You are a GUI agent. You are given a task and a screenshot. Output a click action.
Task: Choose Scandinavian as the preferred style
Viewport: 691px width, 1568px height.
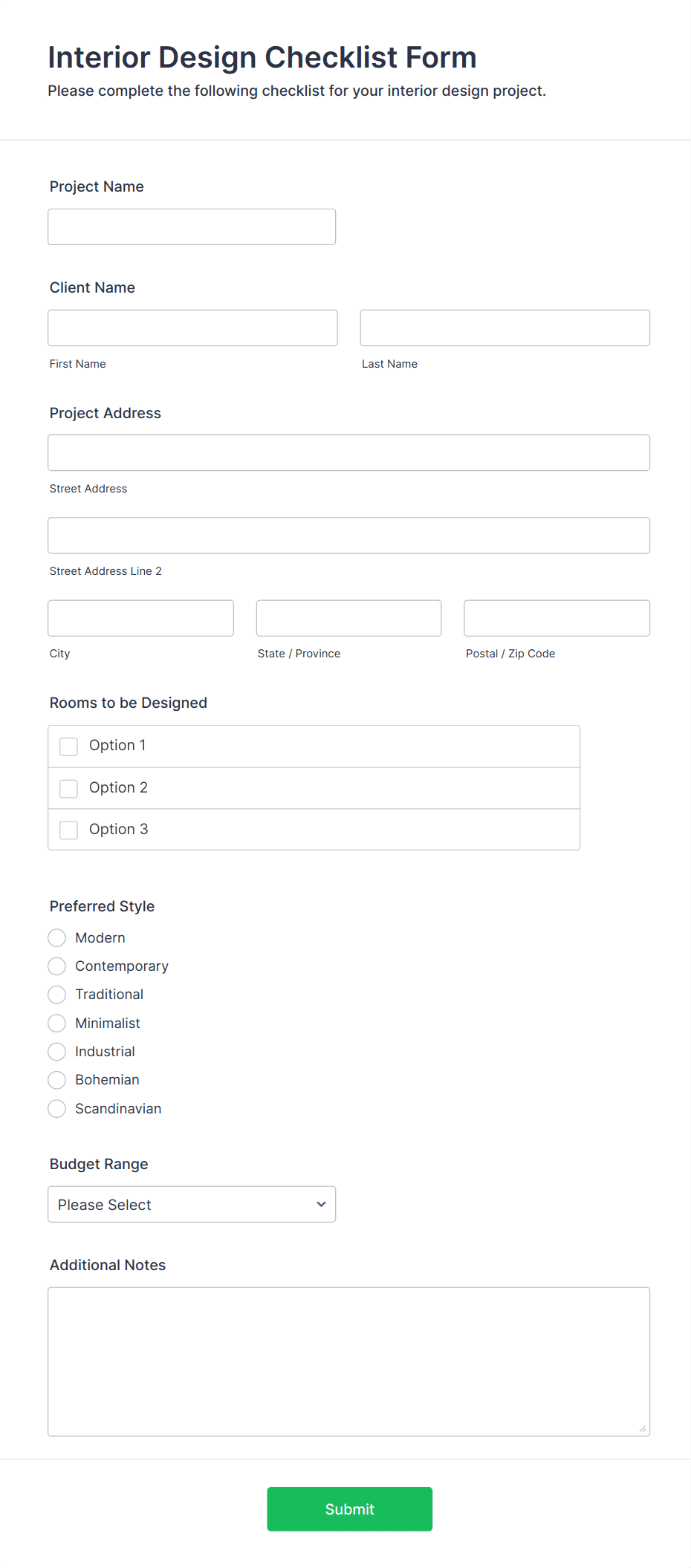point(56,1108)
